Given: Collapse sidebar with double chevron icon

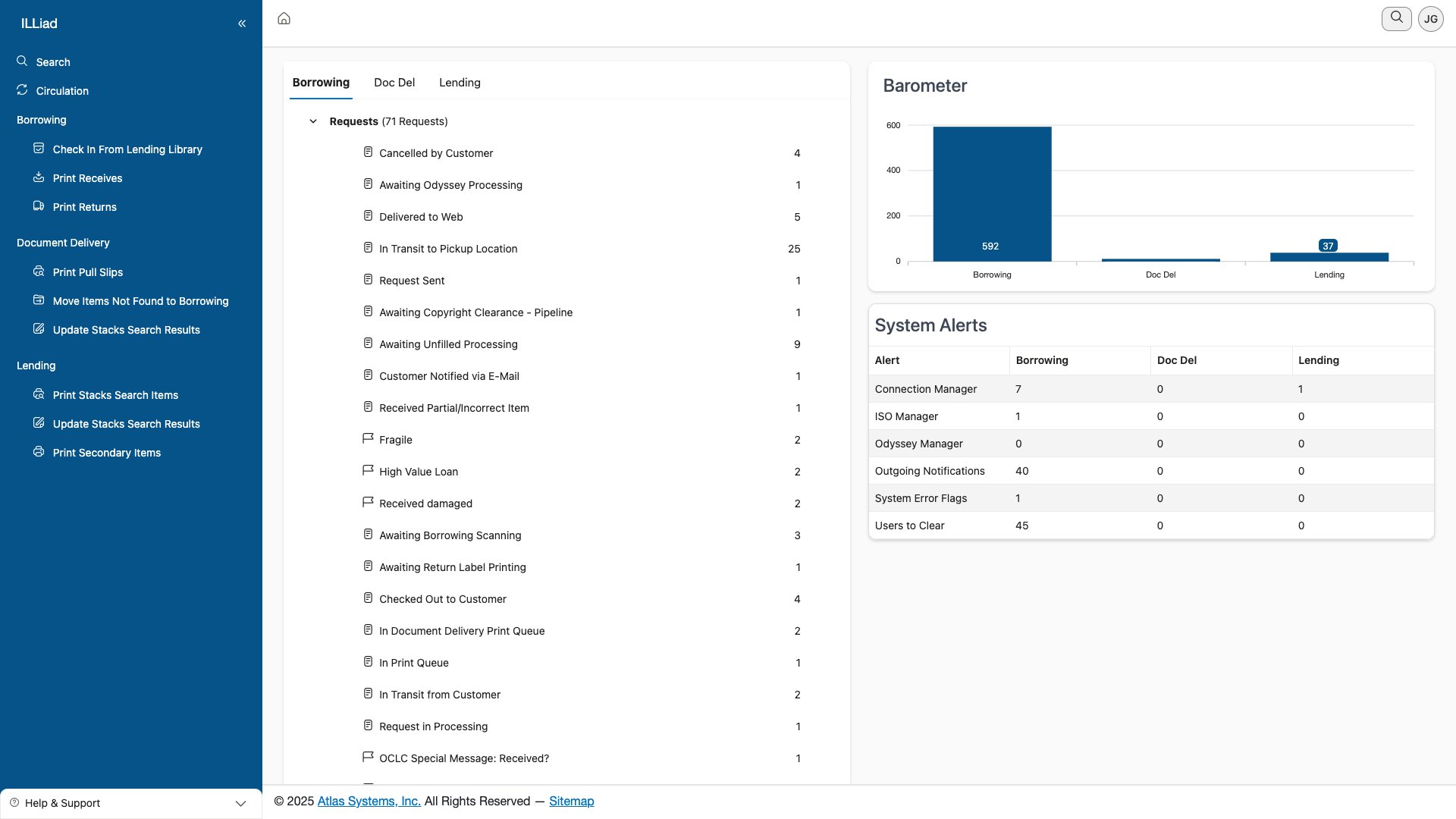Looking at the screenshot, I should point(242,24).
